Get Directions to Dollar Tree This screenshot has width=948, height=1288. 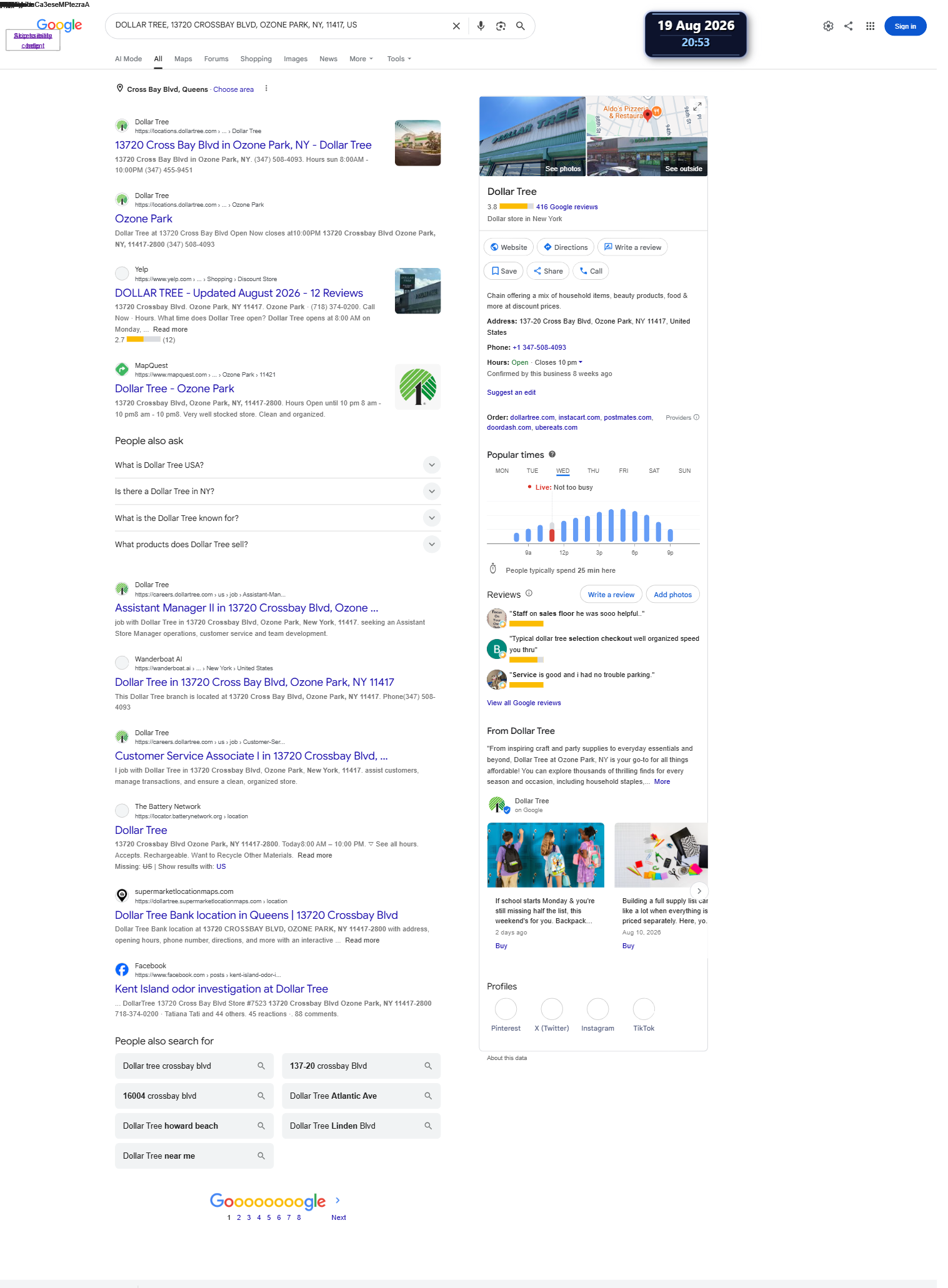click(566, 247)
